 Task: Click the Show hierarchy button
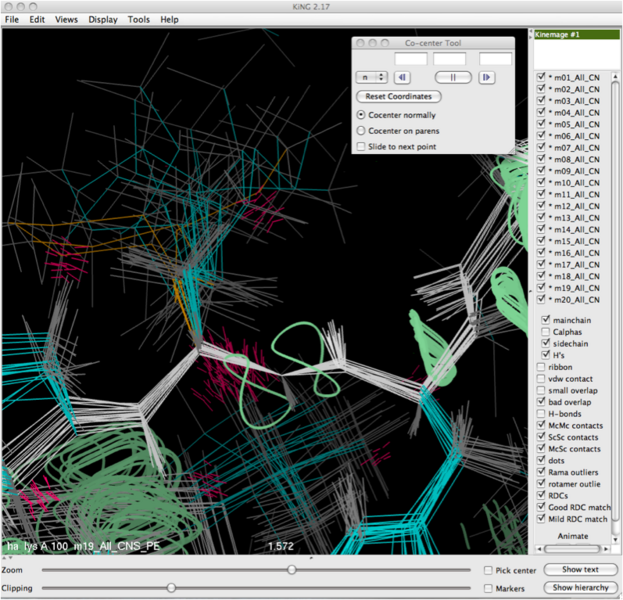579,588
